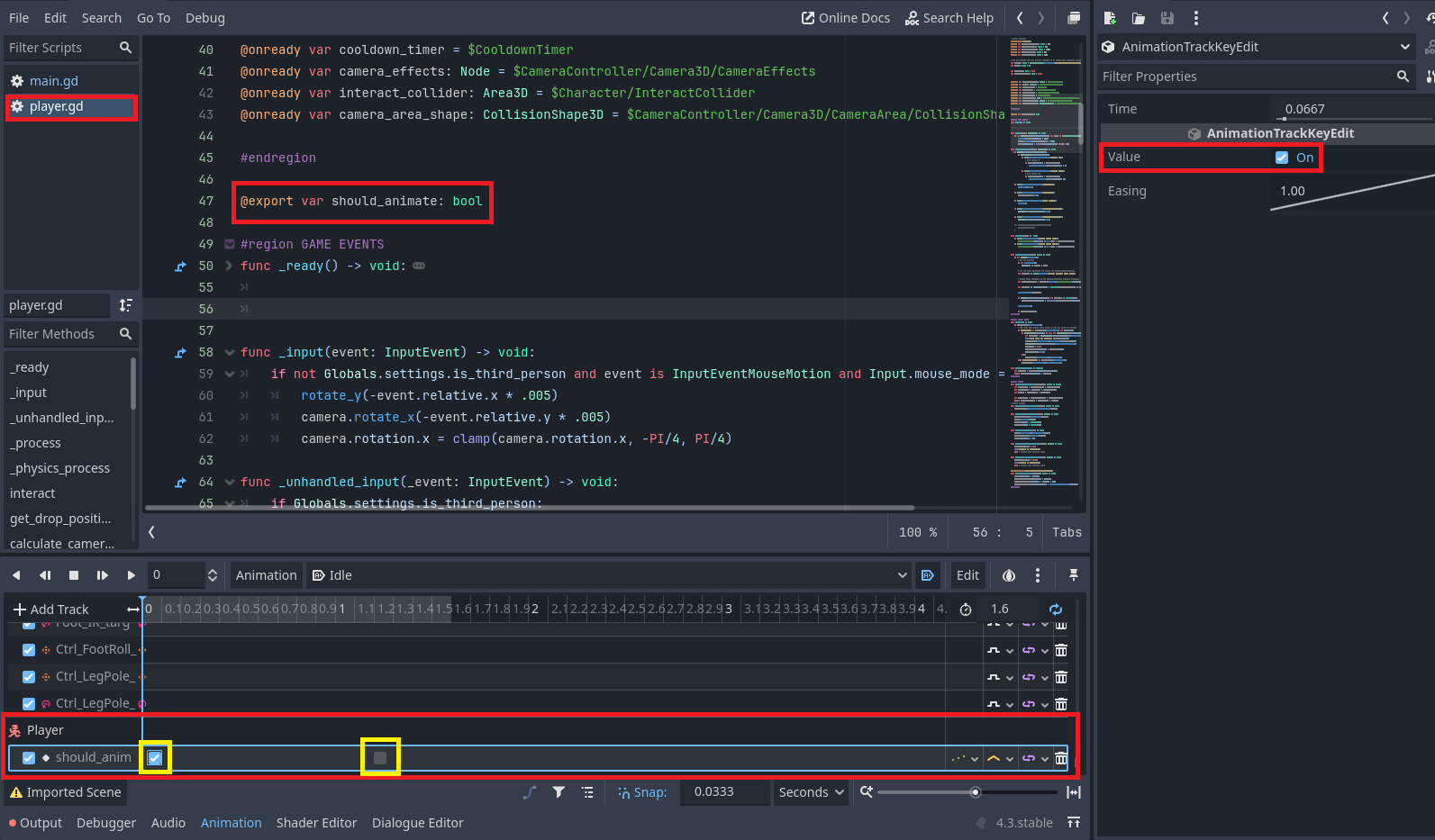Go to previous edited script
The image size is (1435, 840).
pyautogui.click(x=1020, y=18)
